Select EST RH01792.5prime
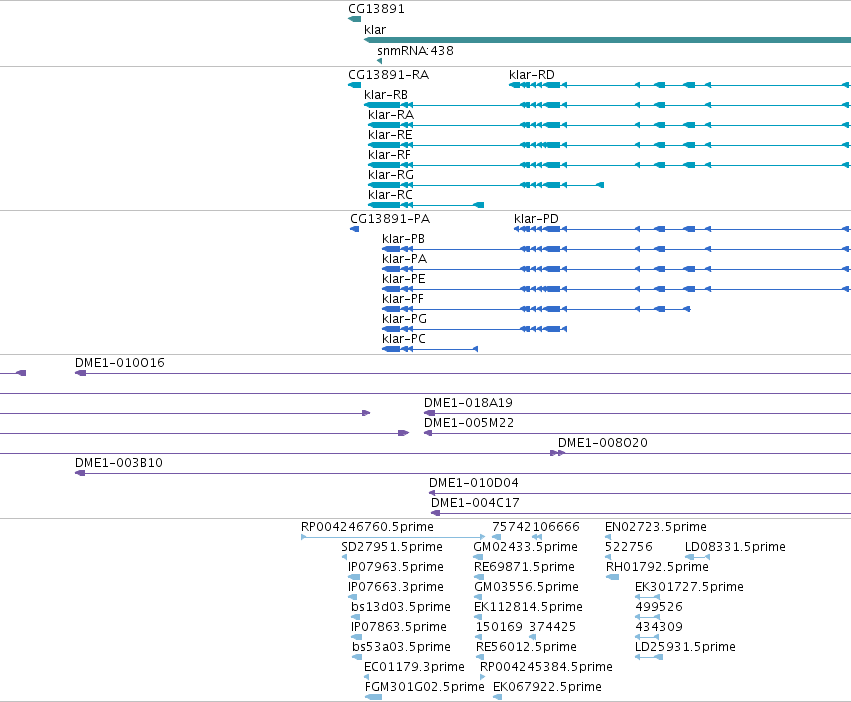Viewport: 851px width, 702px height. 657,567
